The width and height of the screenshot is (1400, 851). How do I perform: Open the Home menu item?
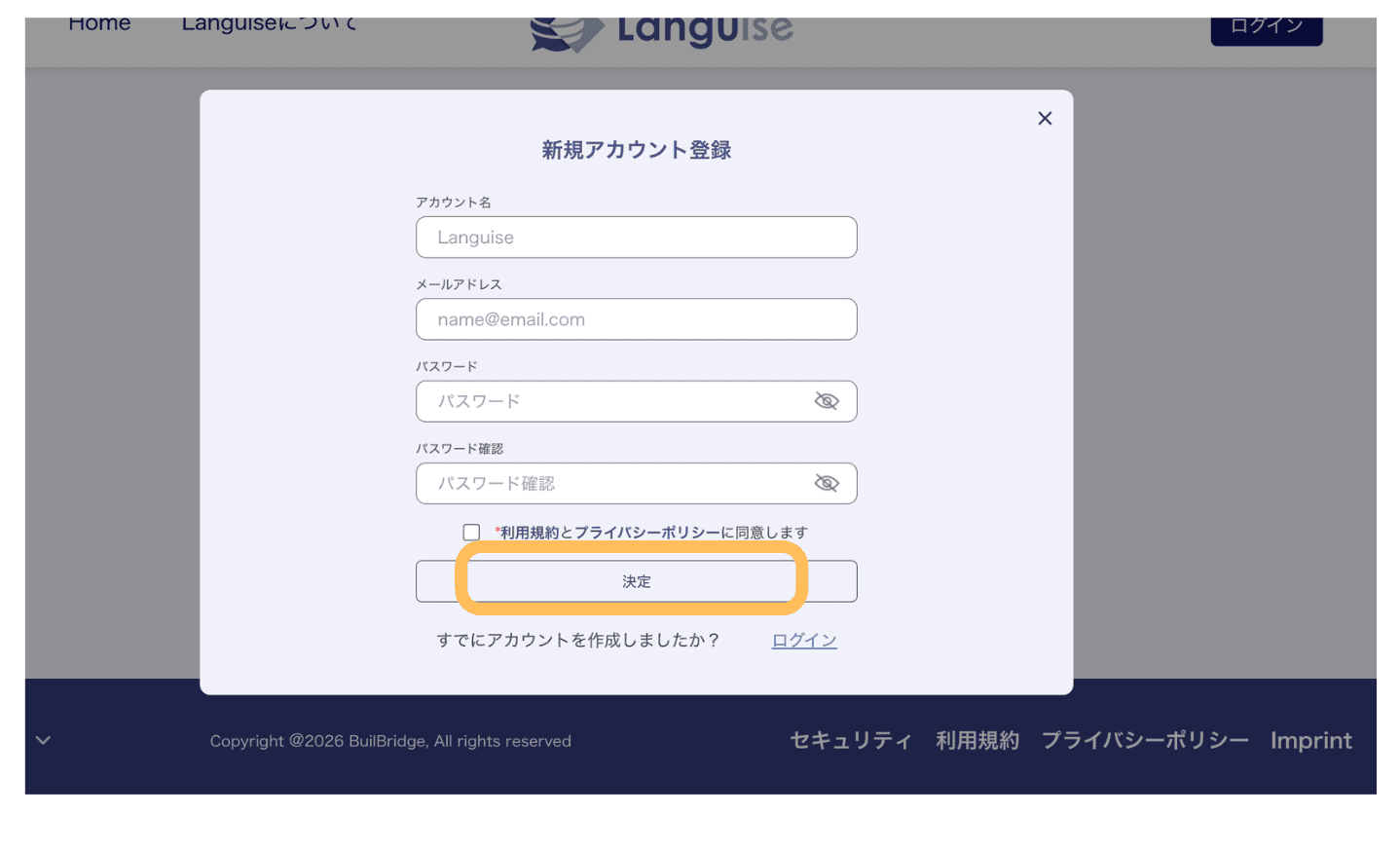tap(99, 24)
